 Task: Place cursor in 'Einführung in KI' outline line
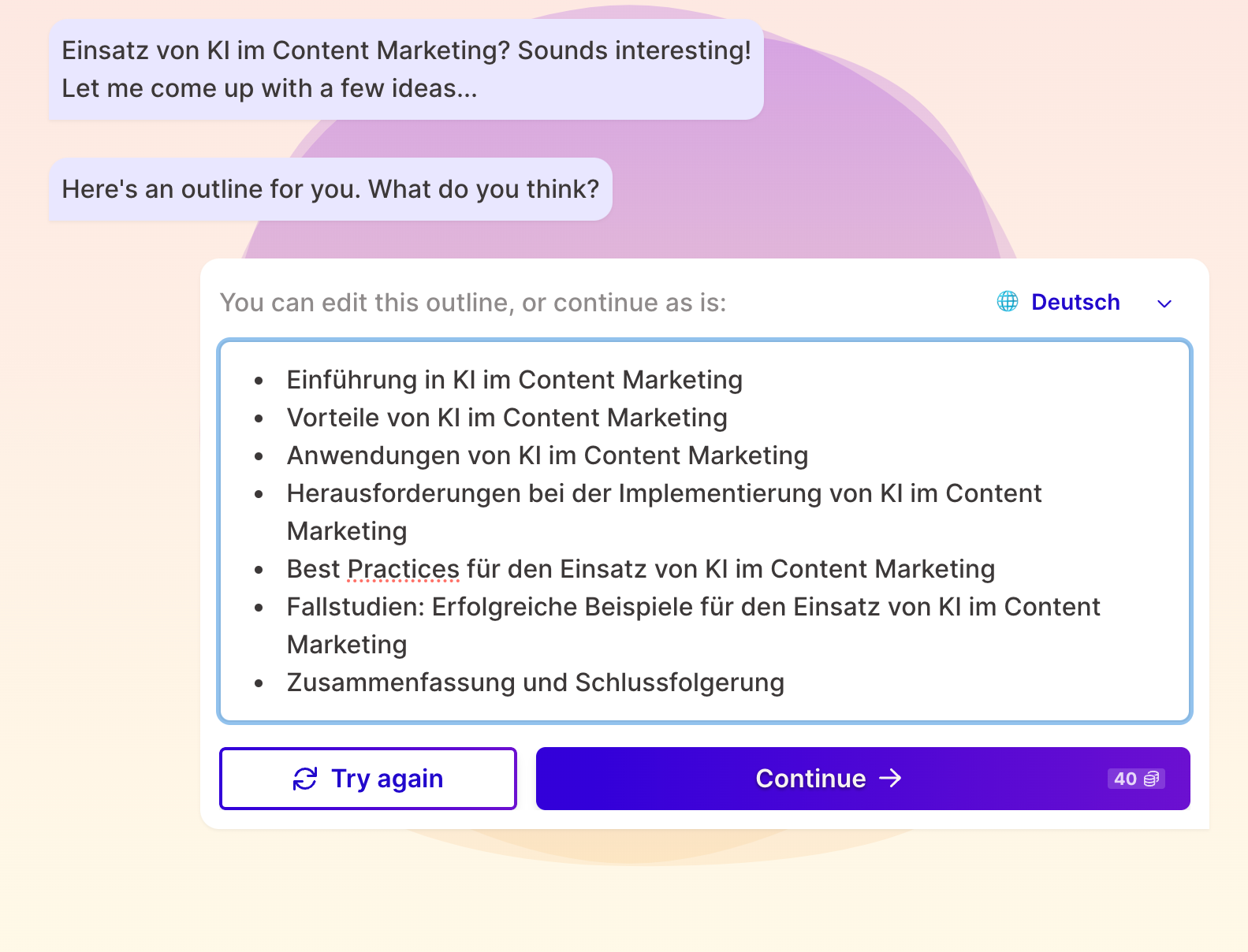[x=514, y=380]
